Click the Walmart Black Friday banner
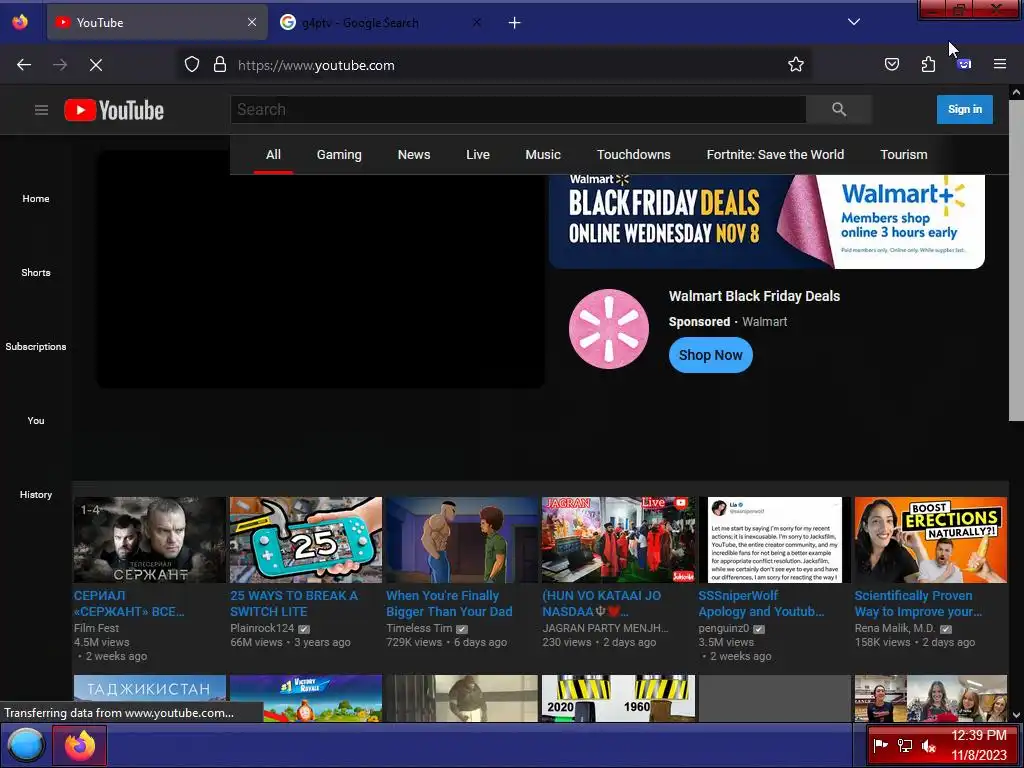1024x768 pixels. [767, 221]
